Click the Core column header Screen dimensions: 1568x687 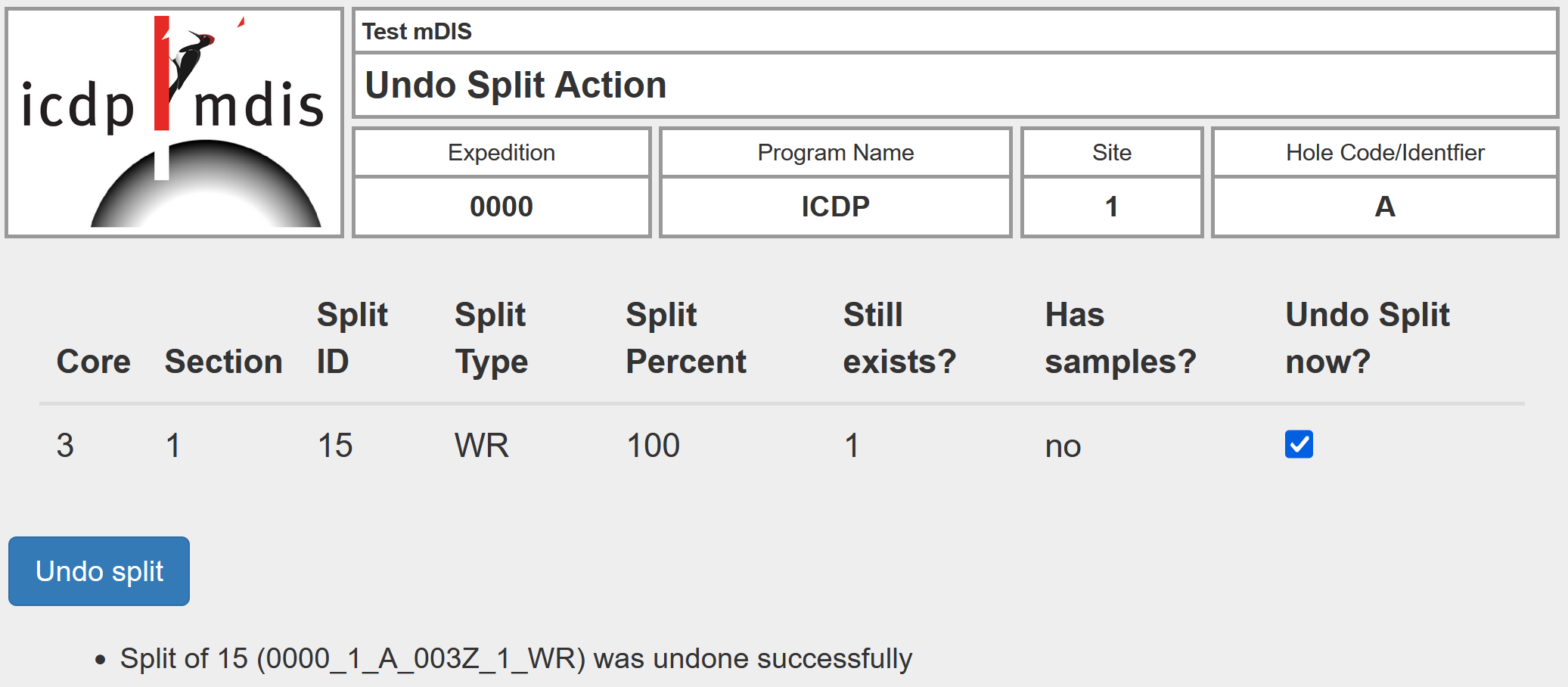[x=93, y=362]
